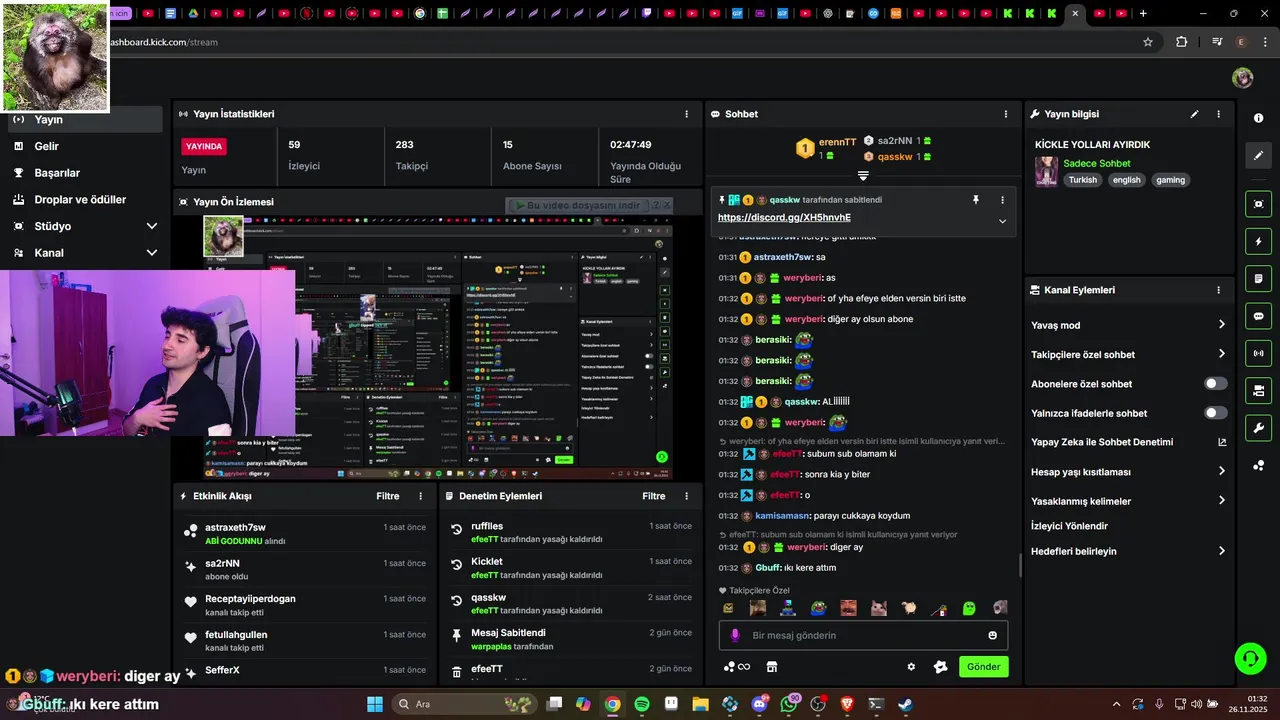Open Etkinlik Akışı Filtre dropdown

(x=388, y=496)
